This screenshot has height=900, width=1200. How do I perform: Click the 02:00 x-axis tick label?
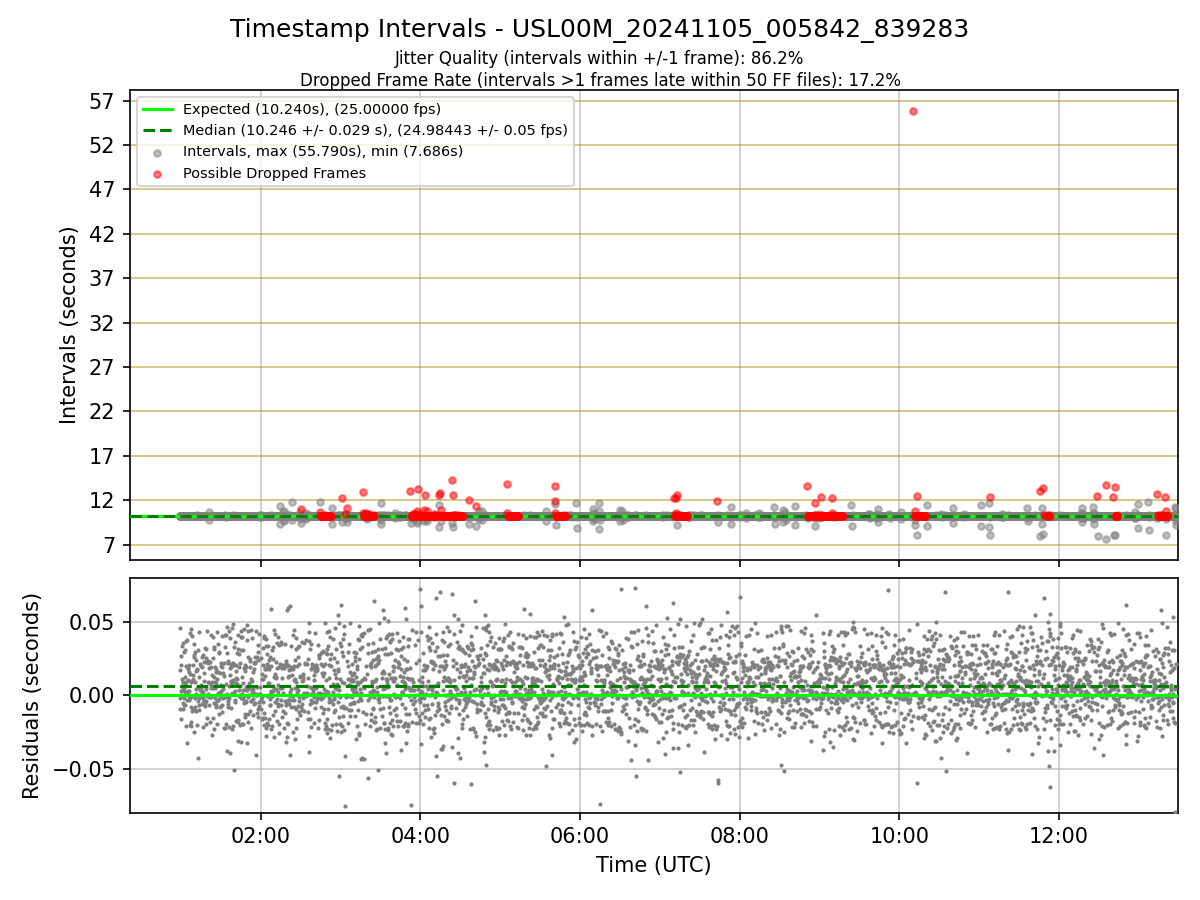click(x=261, y=834)
